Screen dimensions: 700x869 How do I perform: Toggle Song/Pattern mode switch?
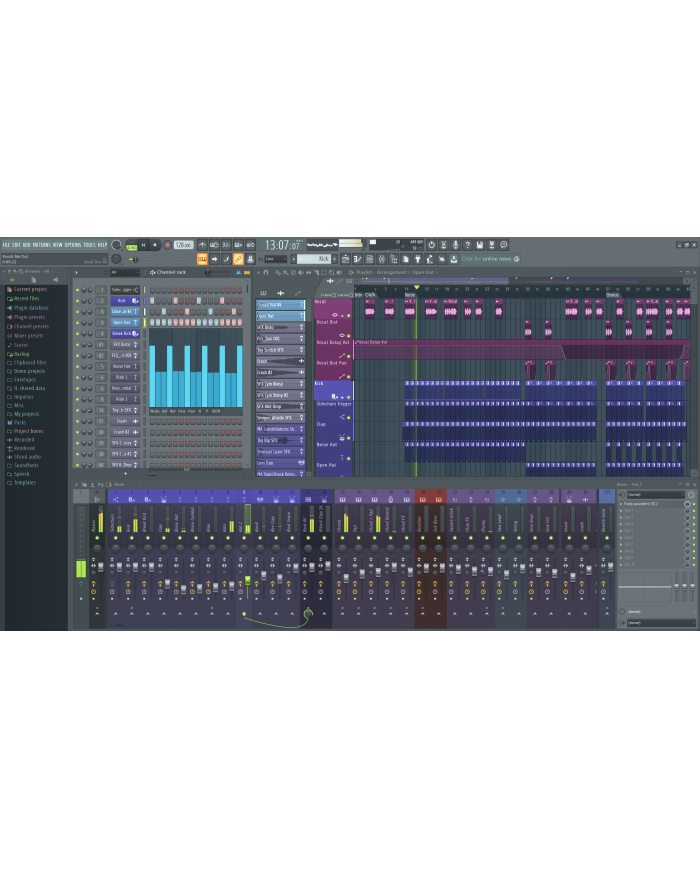click(131, 245)
